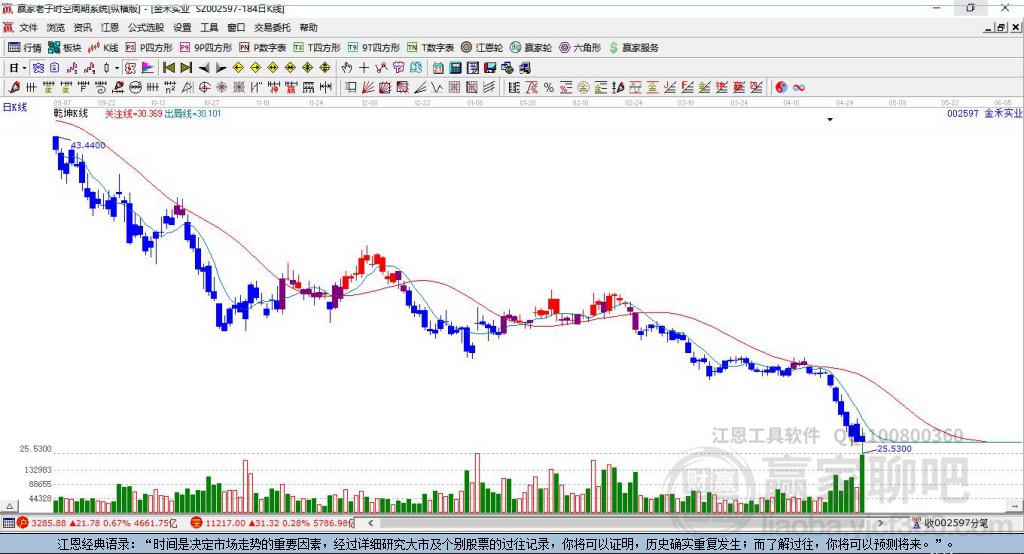Click horizontal scrollbar right arrow
Screen dimensions: 1024x554
[880, 523]
